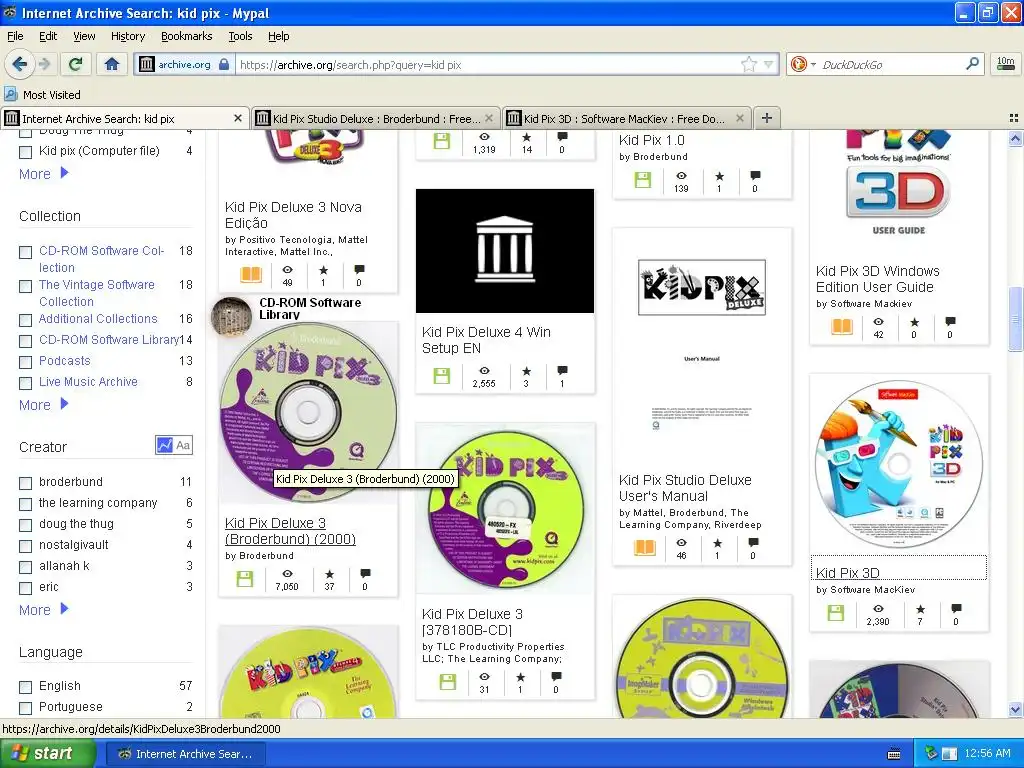Open a new tab with the plus button

[x=767, y=118]
